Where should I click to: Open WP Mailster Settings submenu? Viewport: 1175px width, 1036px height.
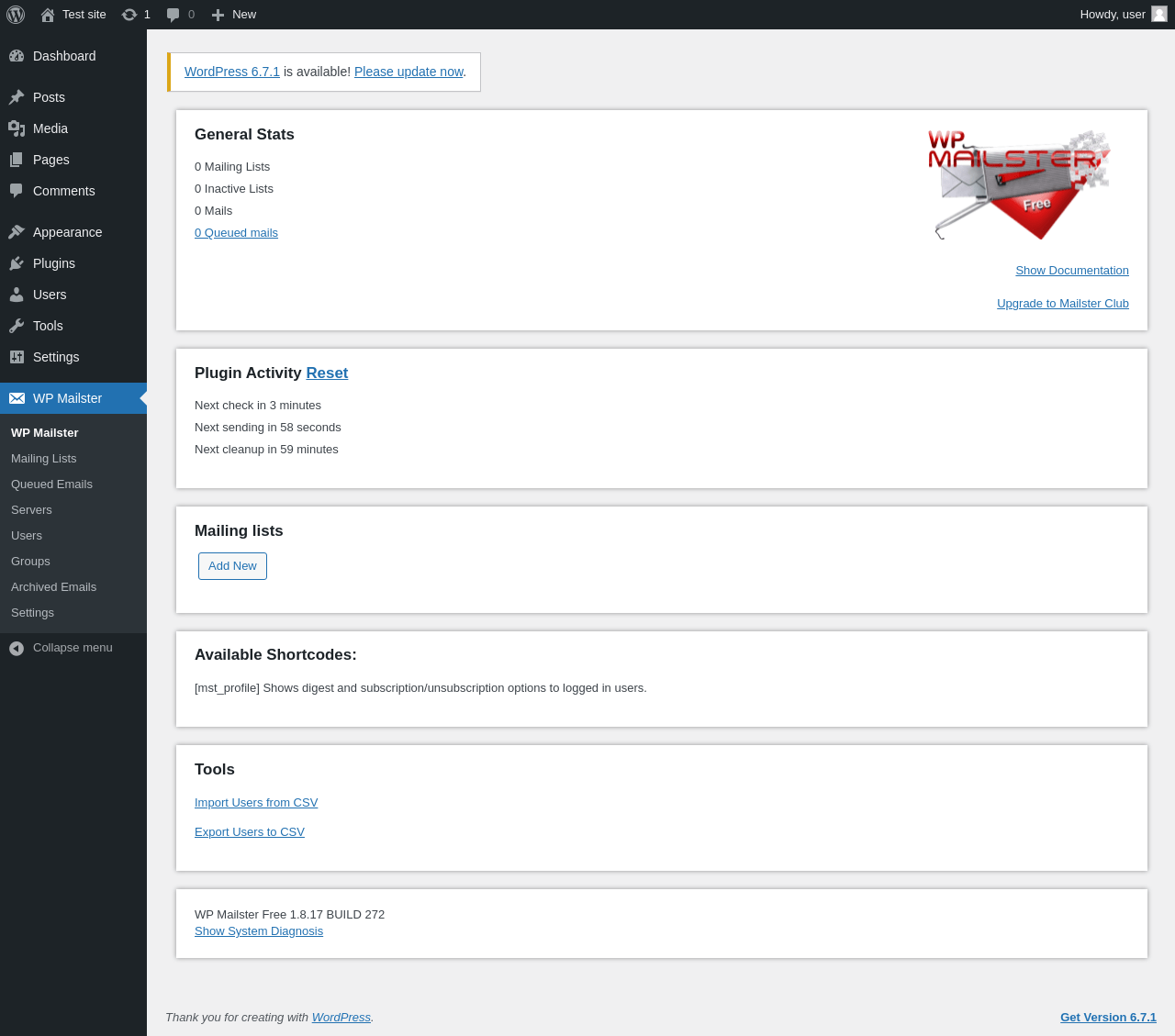[x=32, y=613]
